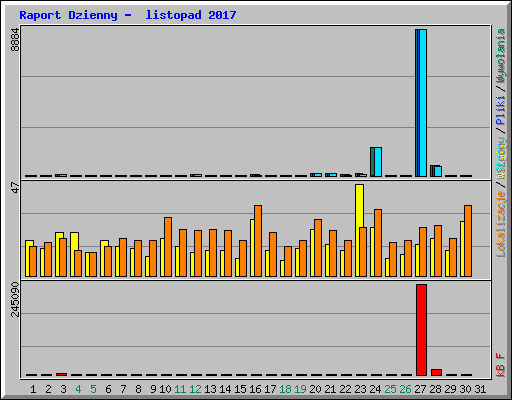Screen dimensions: 512x400
Task: Click day label 6 on x-axis
Action: pyautogui.click(x=108, y=389)
